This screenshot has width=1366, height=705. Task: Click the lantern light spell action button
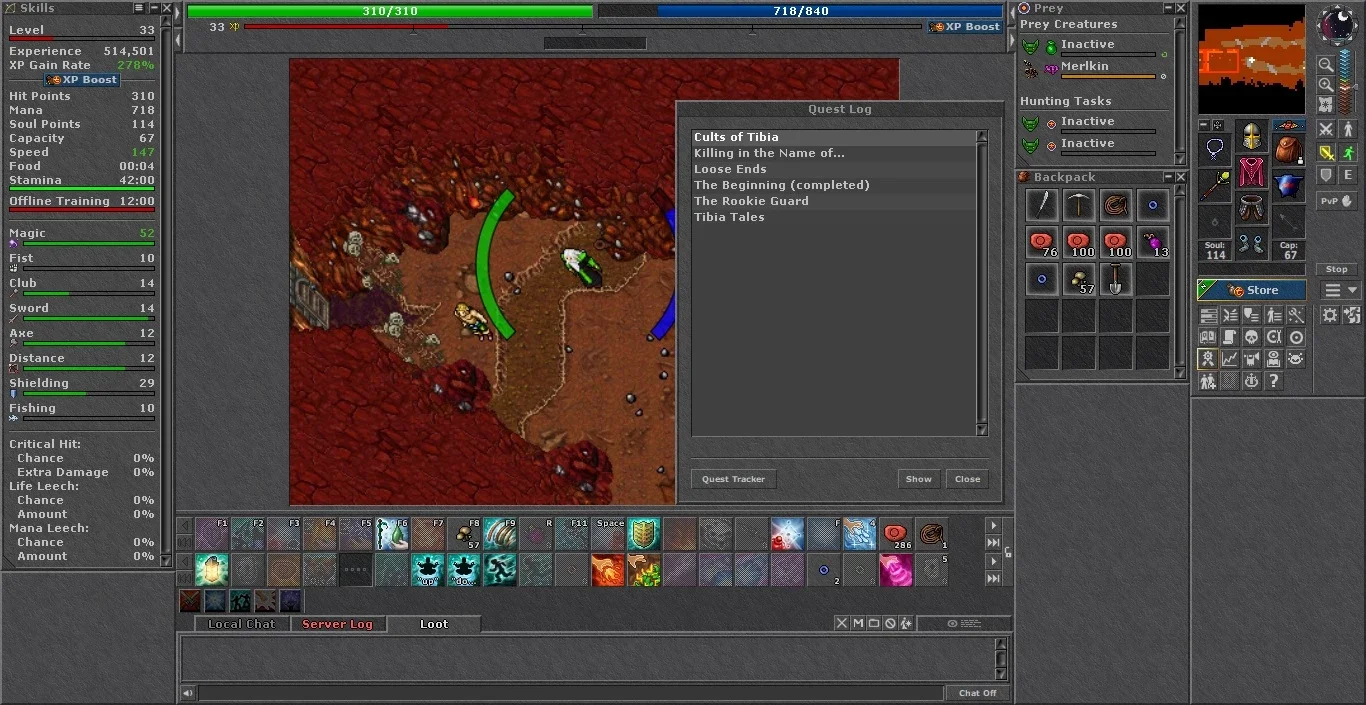click(212, 570)
